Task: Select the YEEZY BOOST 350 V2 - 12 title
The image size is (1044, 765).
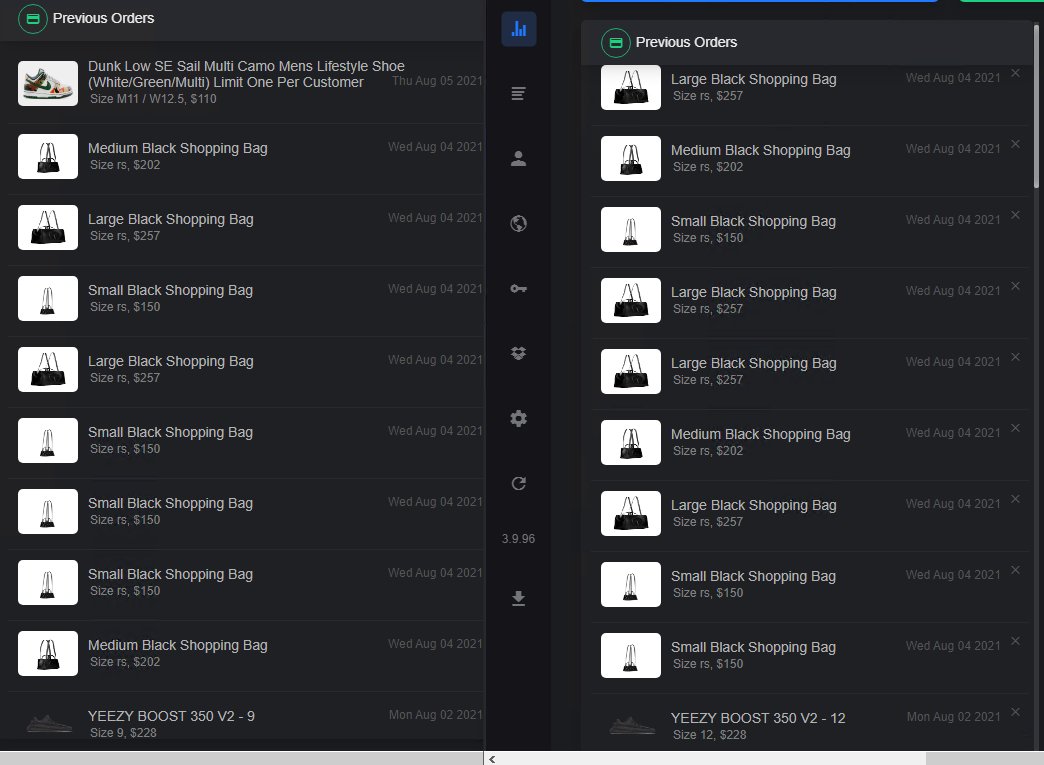Action: pyautogui.click(x=758, y=718)
